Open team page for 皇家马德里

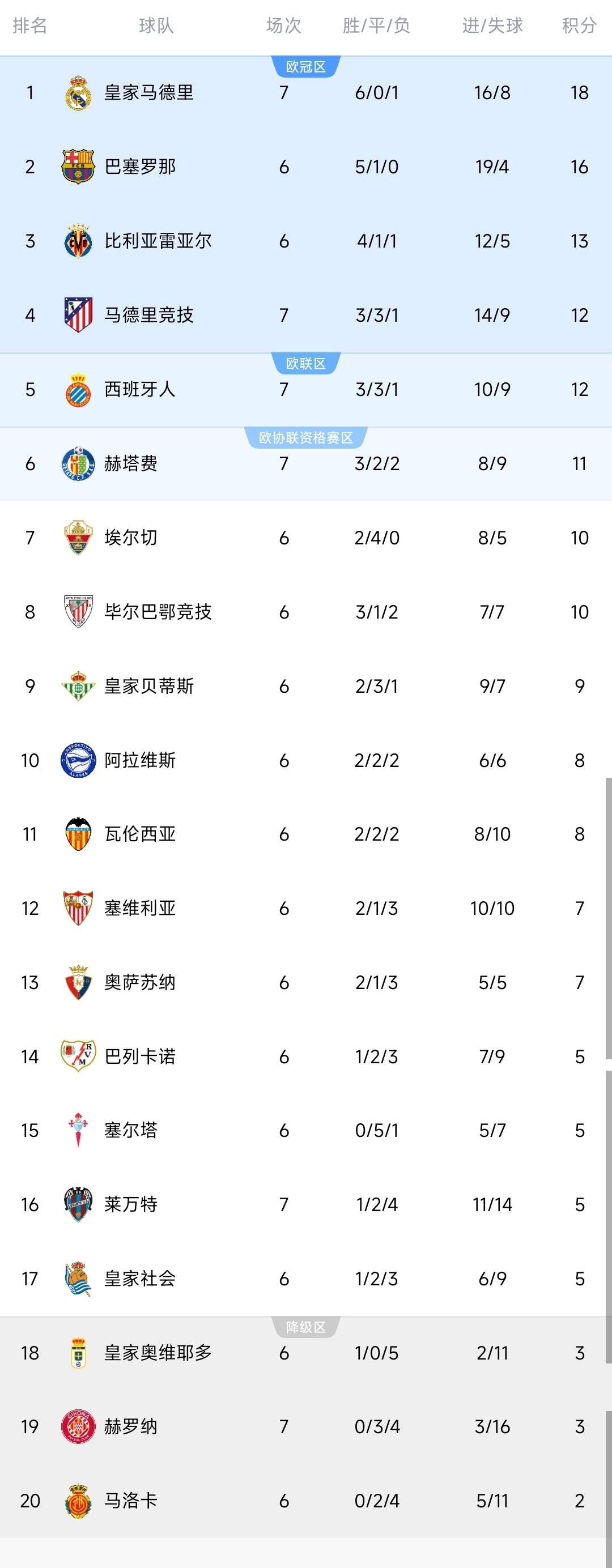[x=148, y=92]
